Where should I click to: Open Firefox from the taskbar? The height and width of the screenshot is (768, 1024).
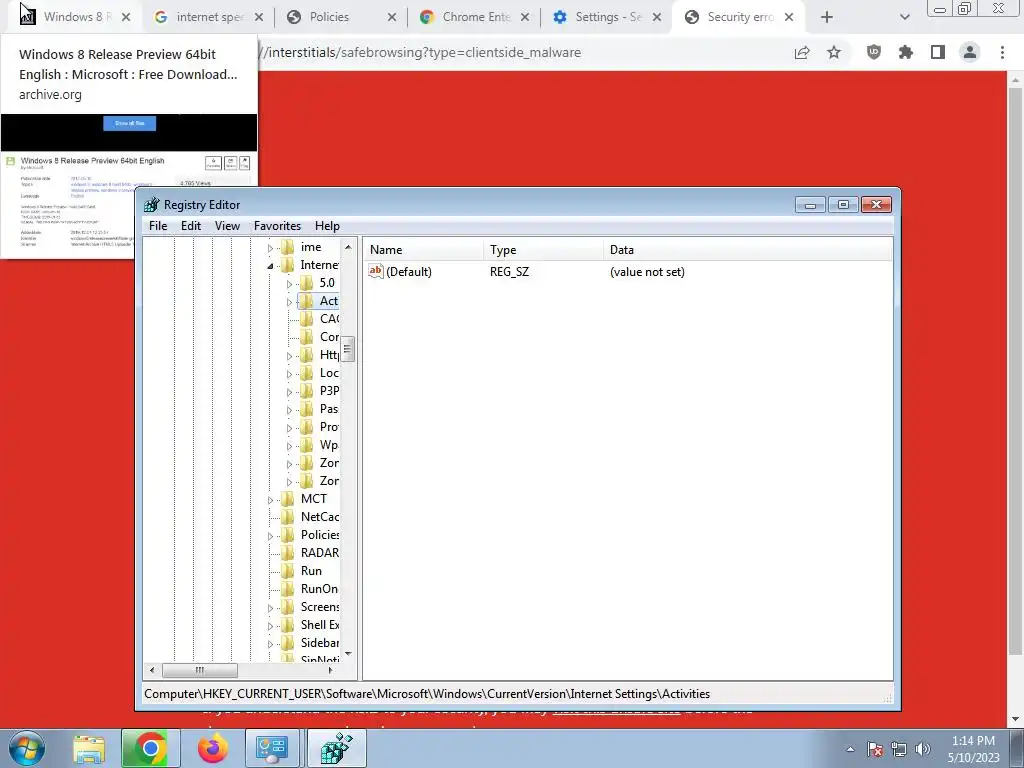coord(213,749)
